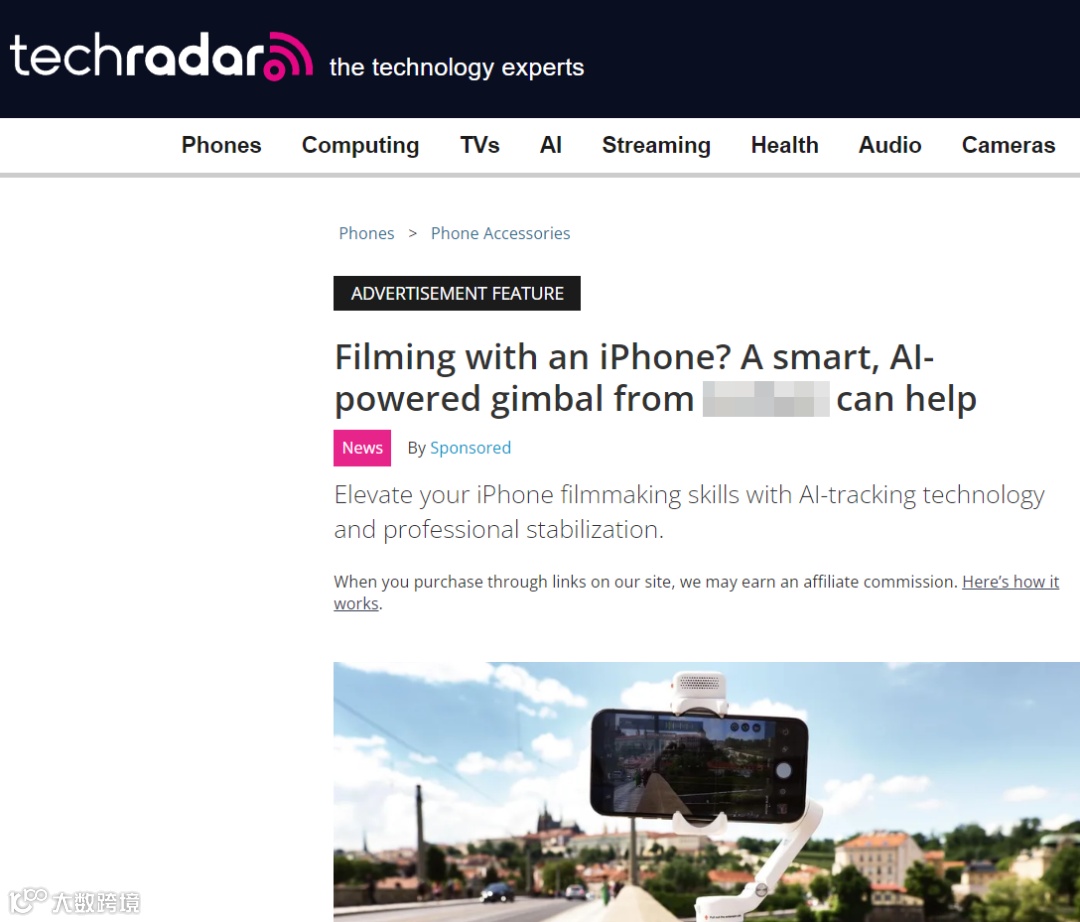Open the Audio section
1080x922 pixels.
click(x=889, y=145)
